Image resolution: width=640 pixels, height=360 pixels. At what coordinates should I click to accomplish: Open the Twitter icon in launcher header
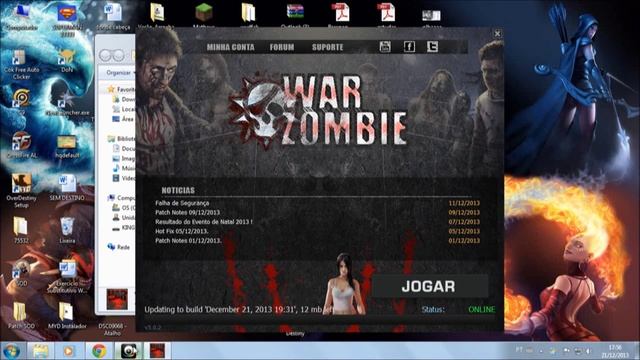point(433,47)
